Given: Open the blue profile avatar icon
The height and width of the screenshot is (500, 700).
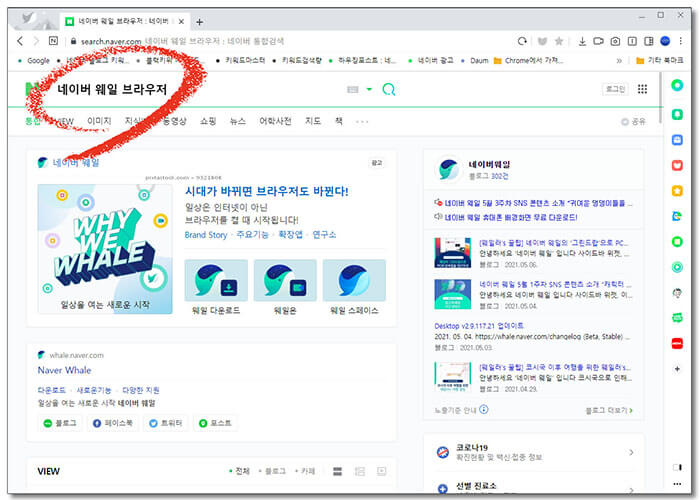Looking at the screenshot, I should [x=665, y=41].
